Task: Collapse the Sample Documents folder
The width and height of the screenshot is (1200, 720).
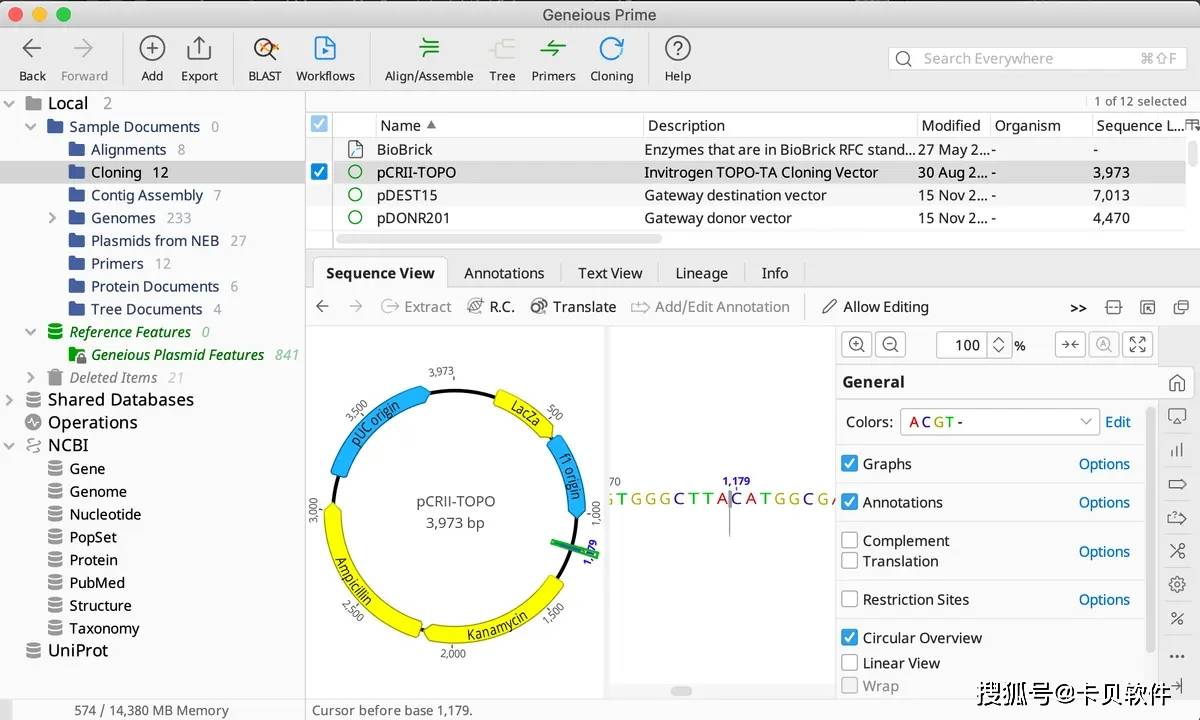Action: point(31,127)
